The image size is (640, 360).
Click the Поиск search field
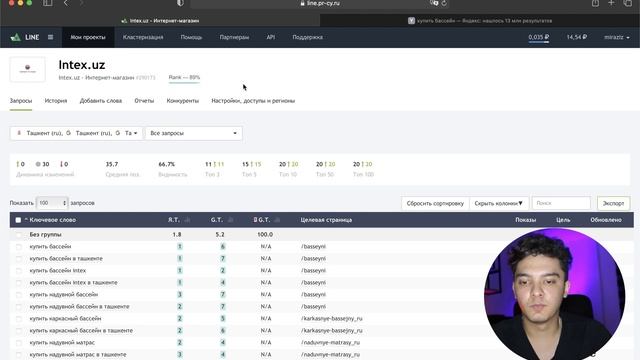pyautogui.click(x=561, y=203)
